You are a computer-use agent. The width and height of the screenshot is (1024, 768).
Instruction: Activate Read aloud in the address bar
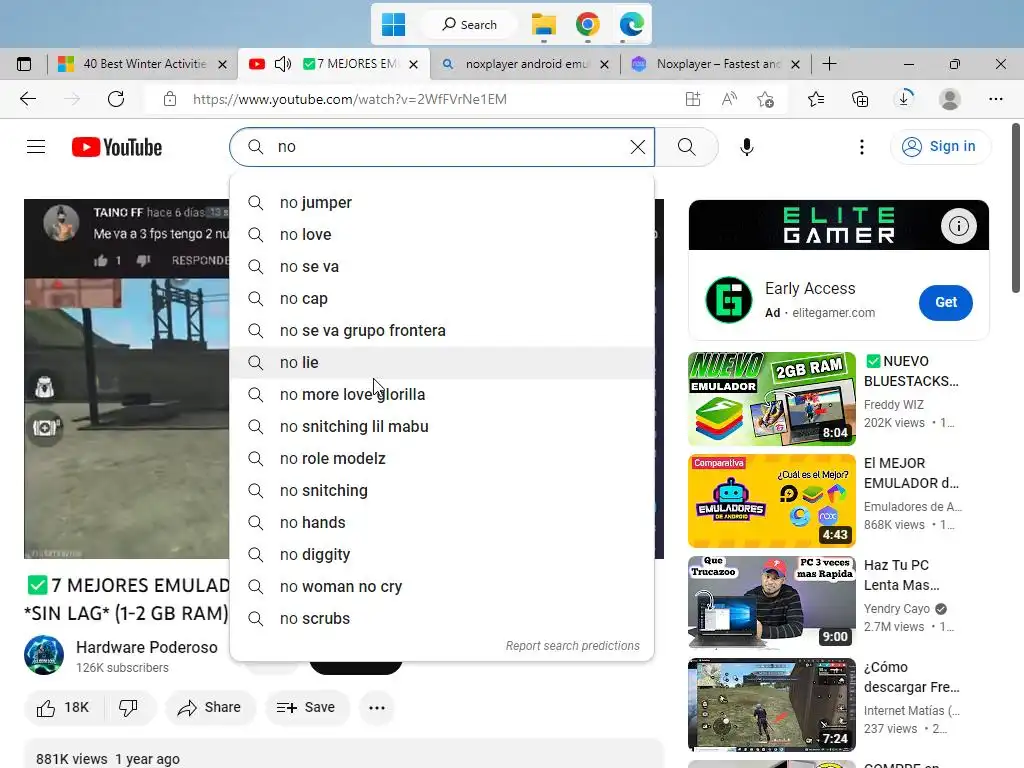click(x=729, y=99)
